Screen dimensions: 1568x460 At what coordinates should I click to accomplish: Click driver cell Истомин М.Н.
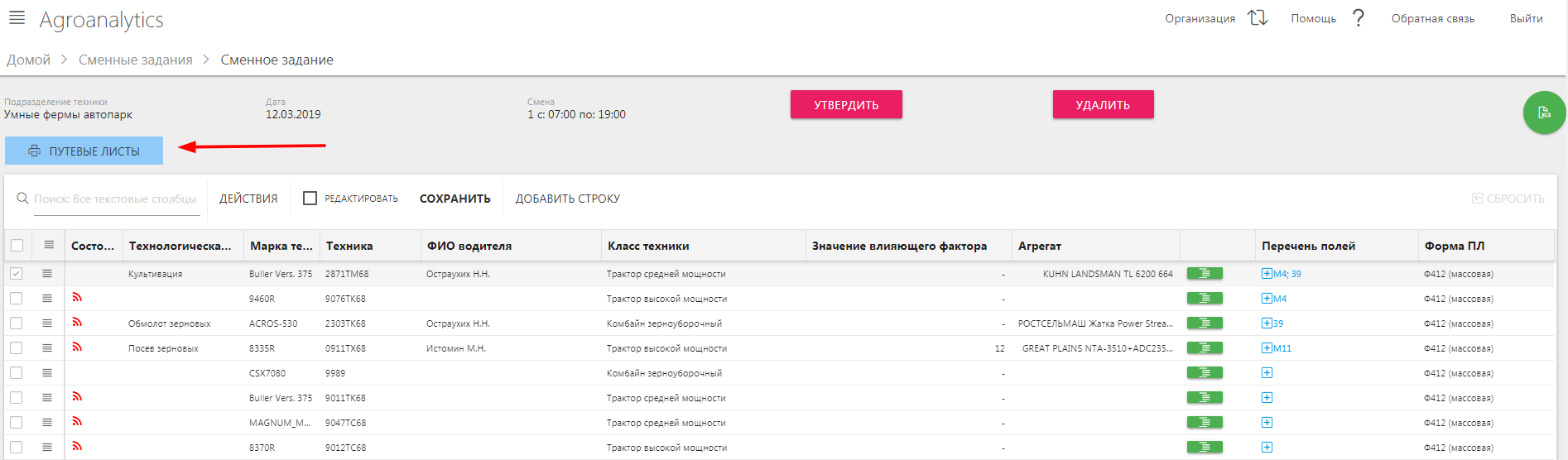pyautogui.click(x=455, y=348)
